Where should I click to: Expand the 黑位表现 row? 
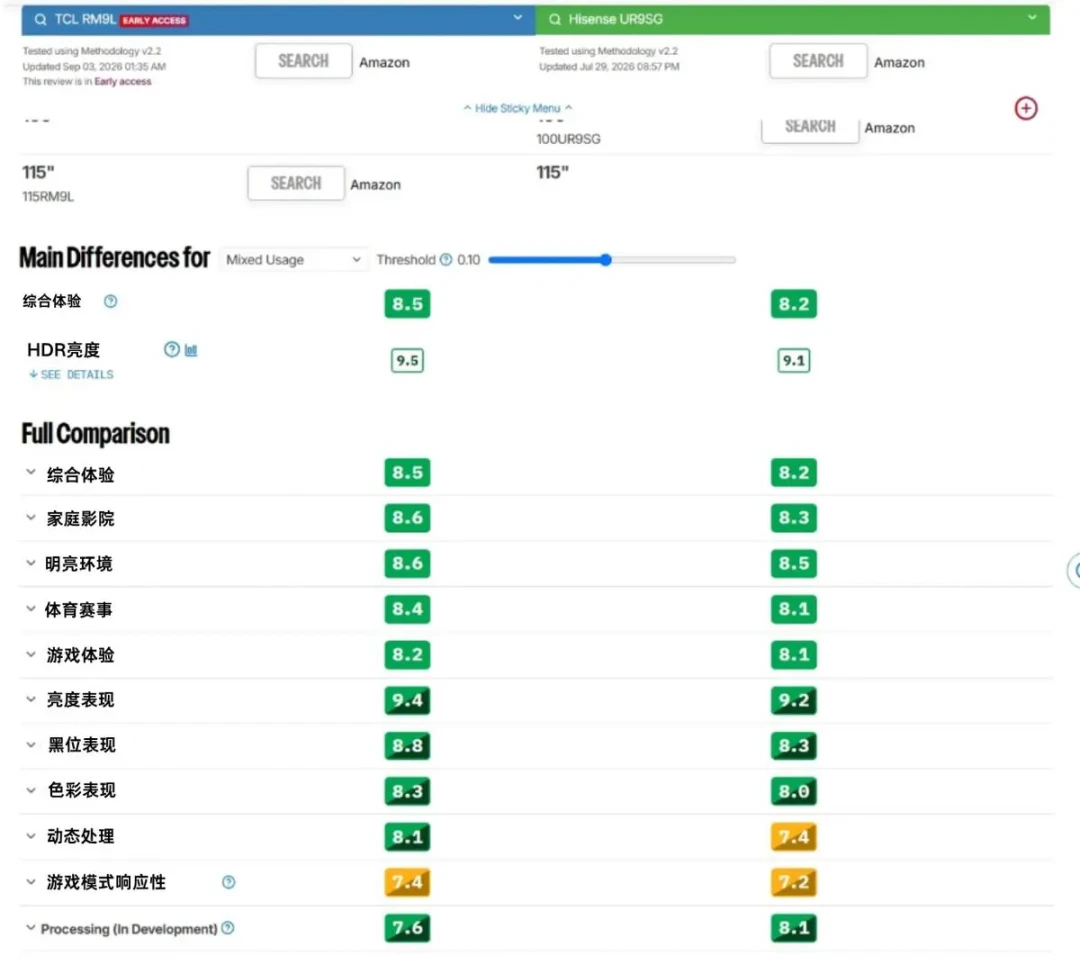(x=30, y=745)
